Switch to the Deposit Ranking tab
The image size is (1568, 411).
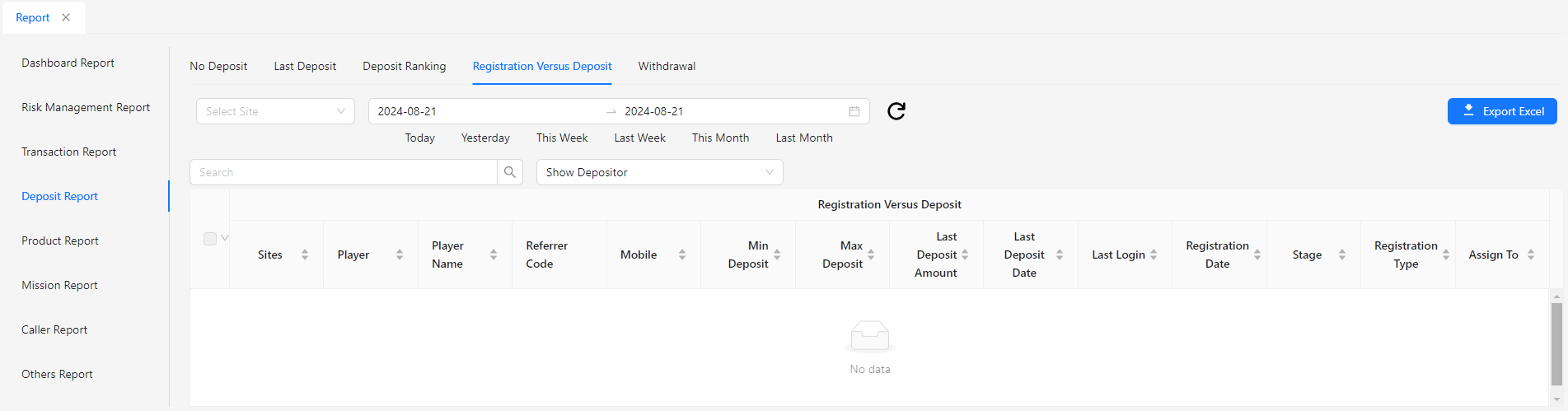point(405,66)
